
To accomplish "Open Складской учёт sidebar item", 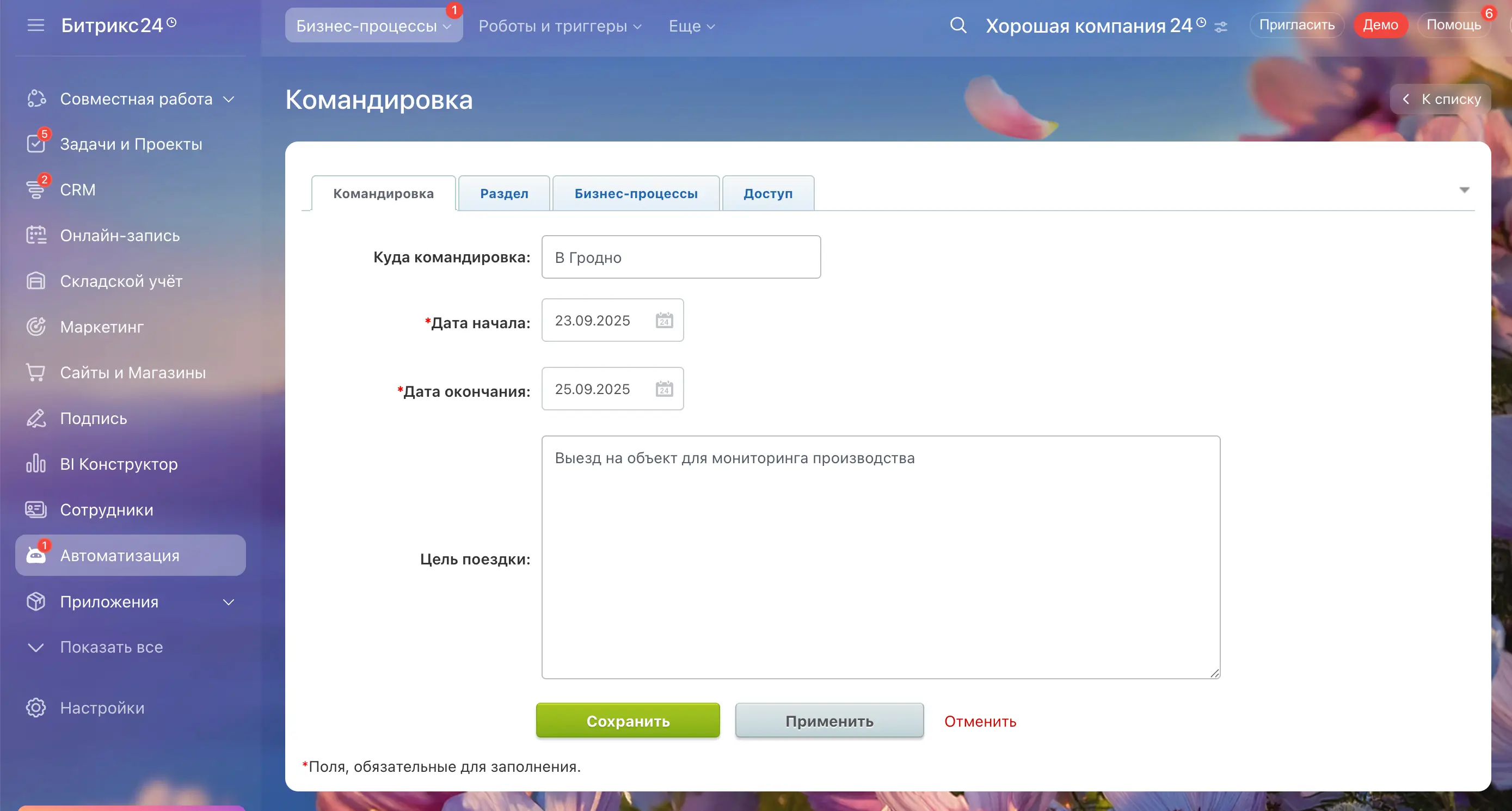I will (121, 281).
